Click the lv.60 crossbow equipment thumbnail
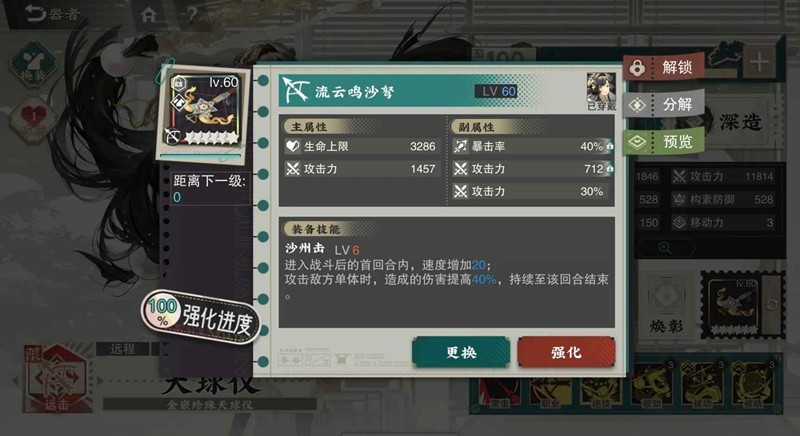800x436 pixels. click(205, 113)
